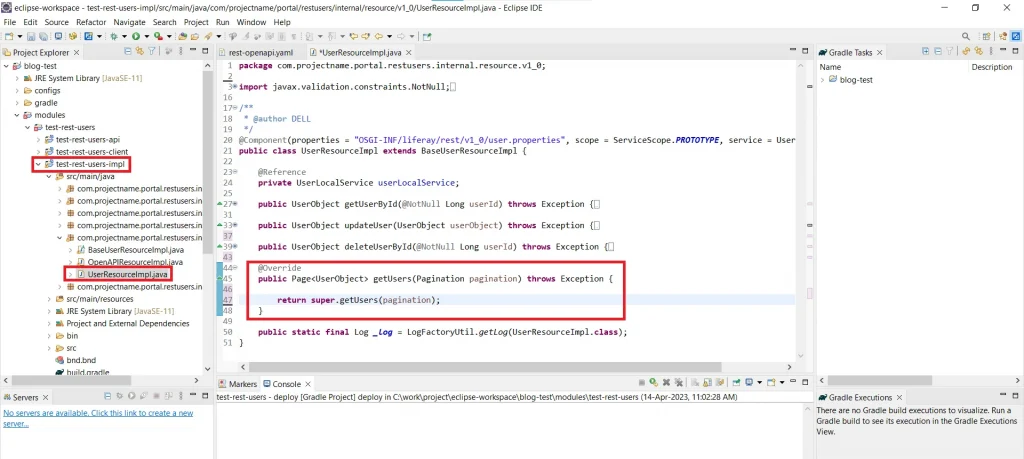1024x459 pixels.
Task: Switch to the Markers tab
Action: point(238,384)
